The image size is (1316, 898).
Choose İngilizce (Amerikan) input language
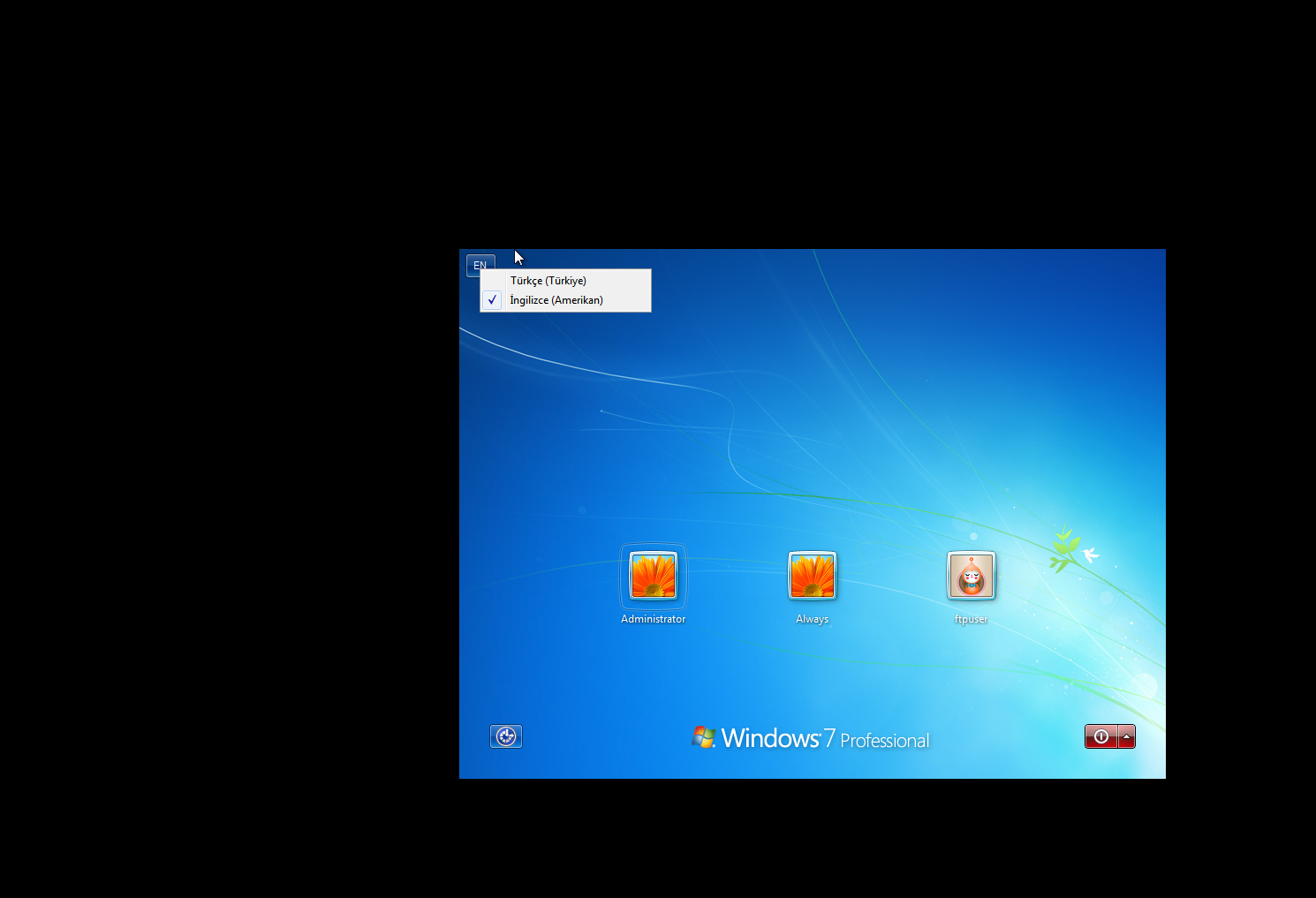tap(565, 300)
